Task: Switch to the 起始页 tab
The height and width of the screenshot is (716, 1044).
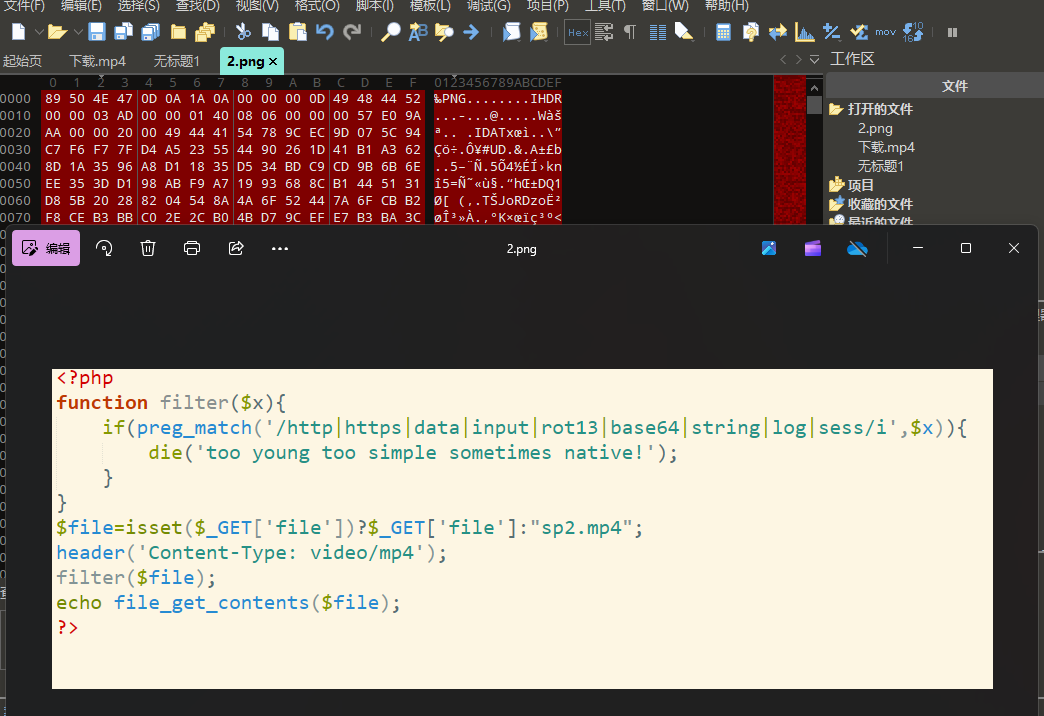Action: coord(23,61)
